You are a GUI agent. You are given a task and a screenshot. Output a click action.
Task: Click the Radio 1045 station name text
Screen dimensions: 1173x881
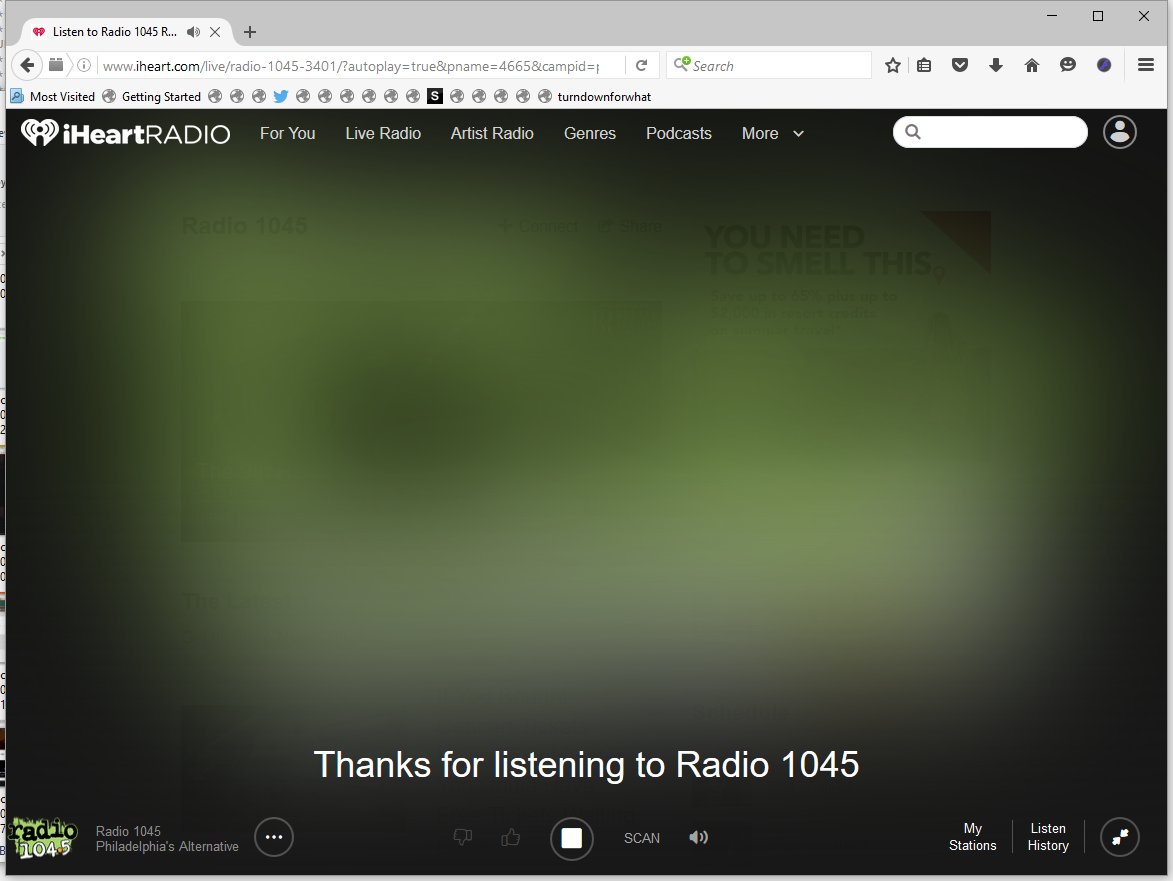[x=128, y=831]
